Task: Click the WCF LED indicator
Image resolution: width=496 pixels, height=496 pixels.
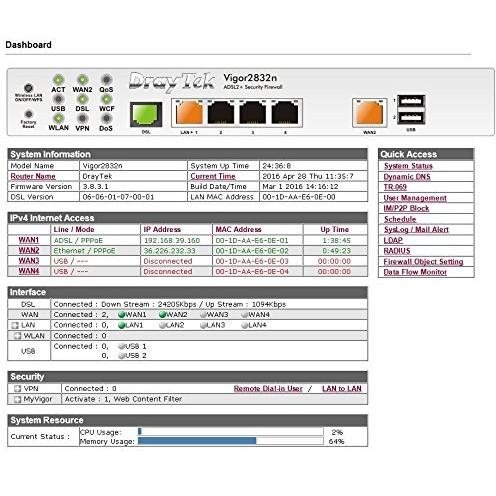Action: (106, 99)
